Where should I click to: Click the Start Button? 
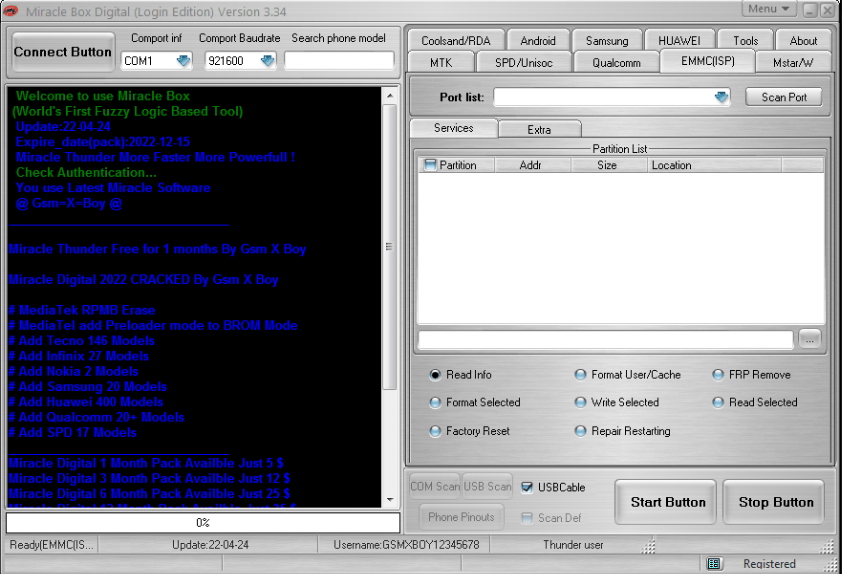pyautogui.click(x=666, y=502)
